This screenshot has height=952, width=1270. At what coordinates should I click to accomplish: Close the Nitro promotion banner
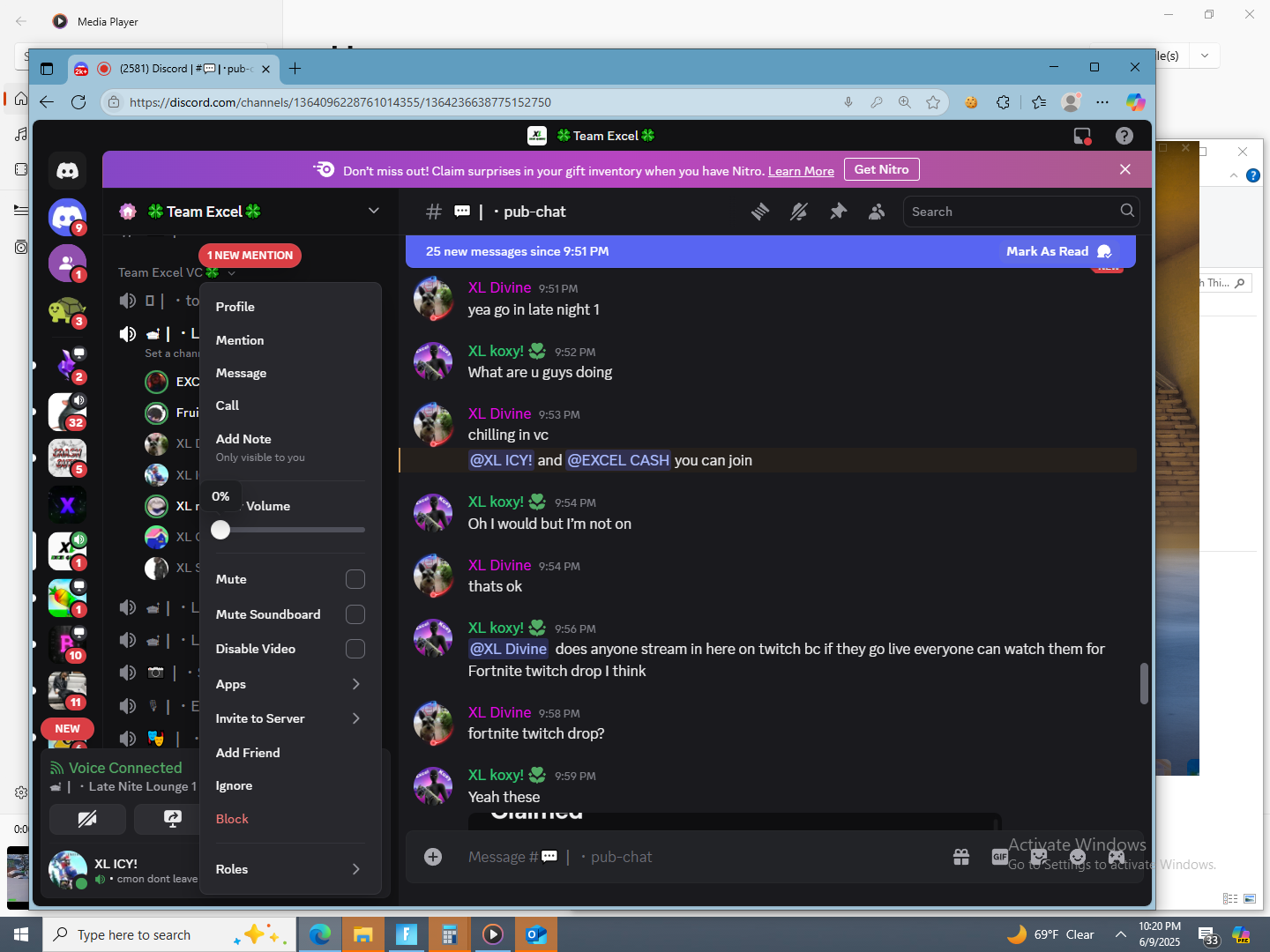(x=1125, y=169)
